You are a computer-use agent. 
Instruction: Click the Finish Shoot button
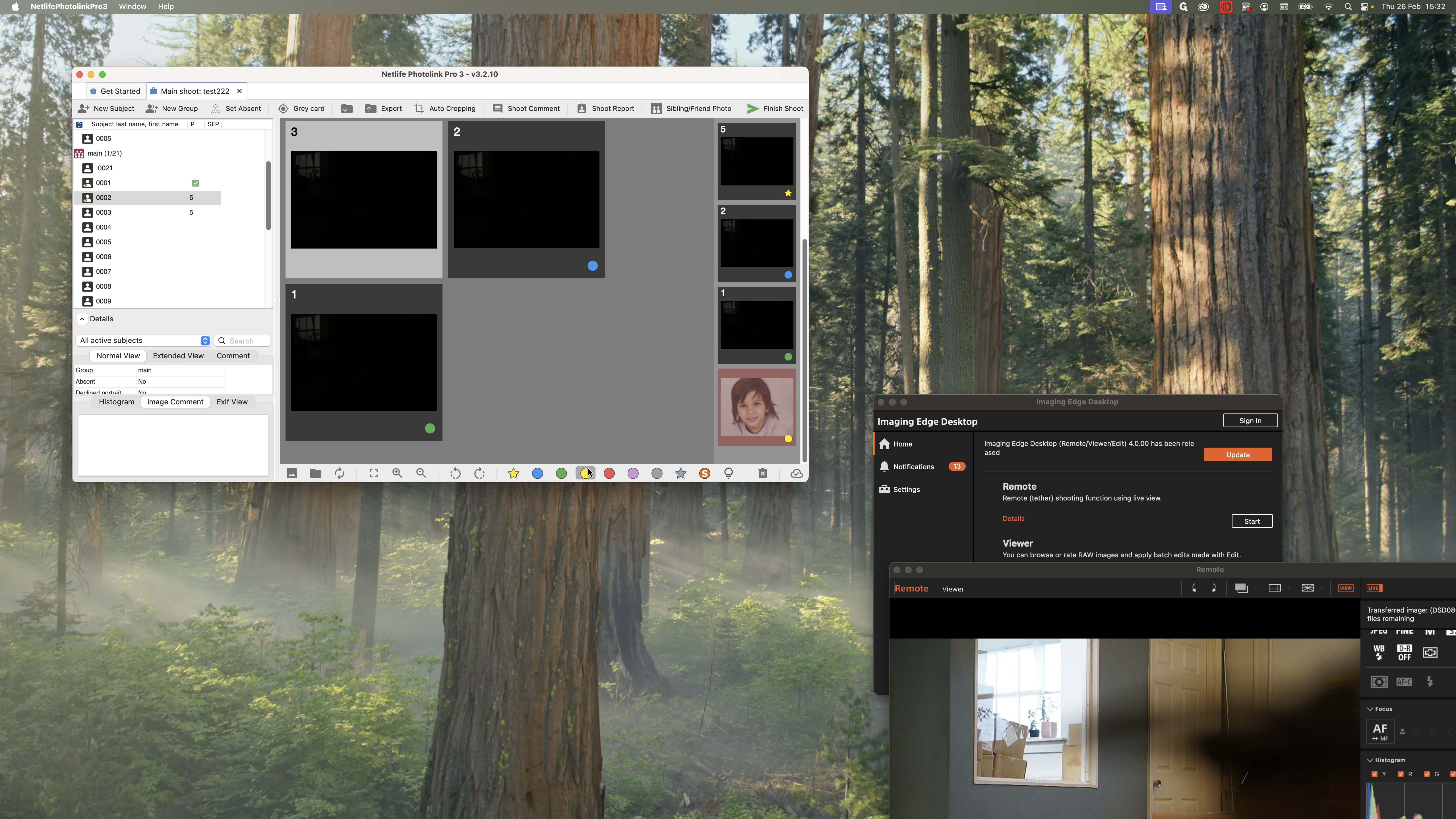[x=775, y=109]
